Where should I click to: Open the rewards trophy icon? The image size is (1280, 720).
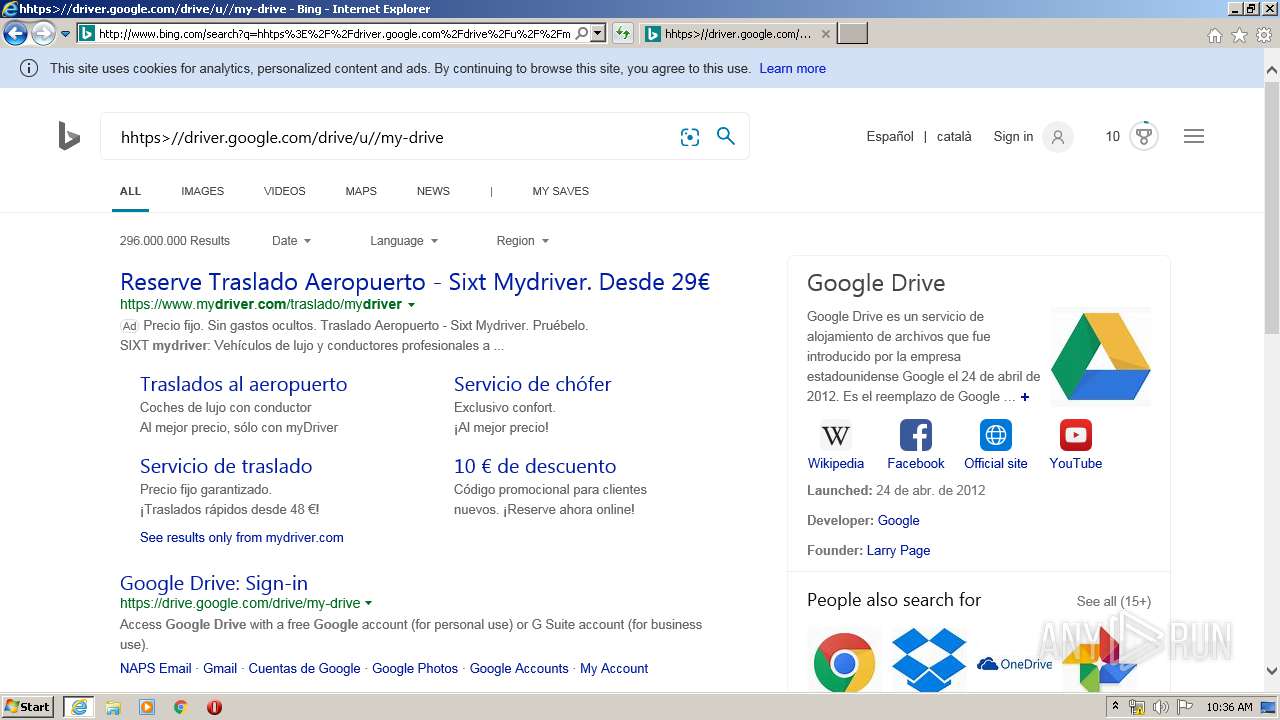[1144, 137]
